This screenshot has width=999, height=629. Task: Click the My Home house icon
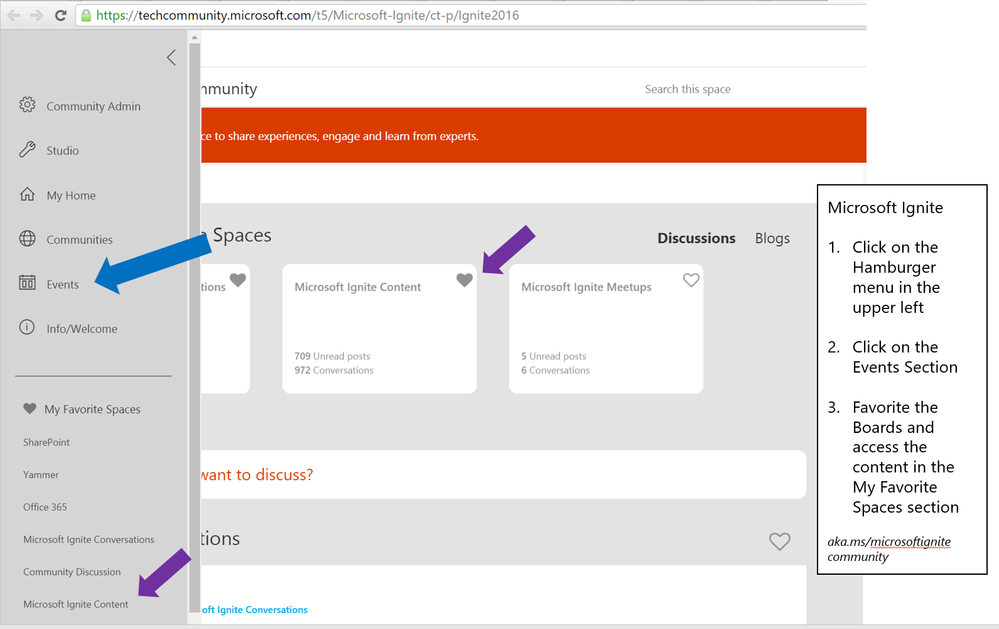coord(27,194)
